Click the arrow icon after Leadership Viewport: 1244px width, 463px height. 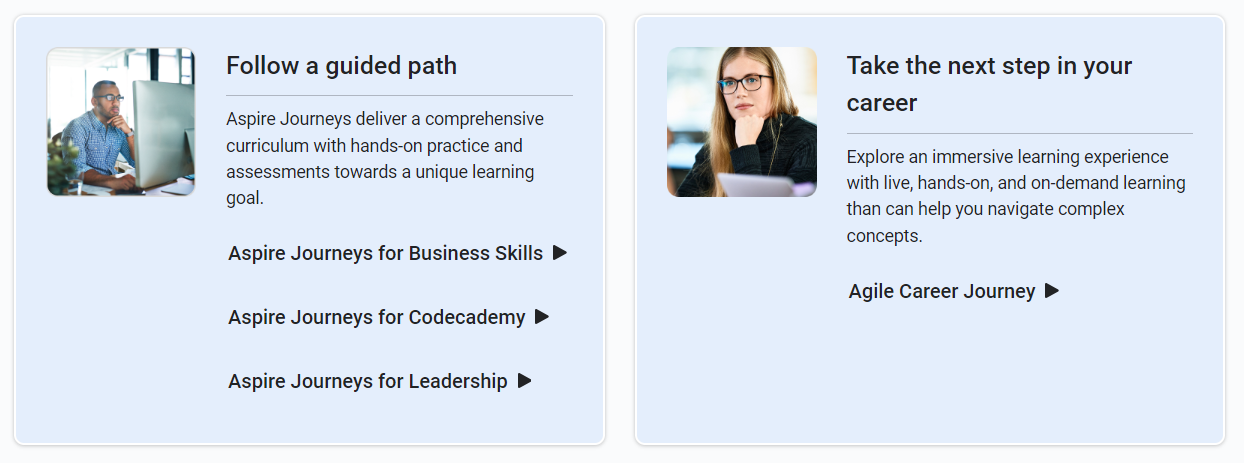coord(524,381)
